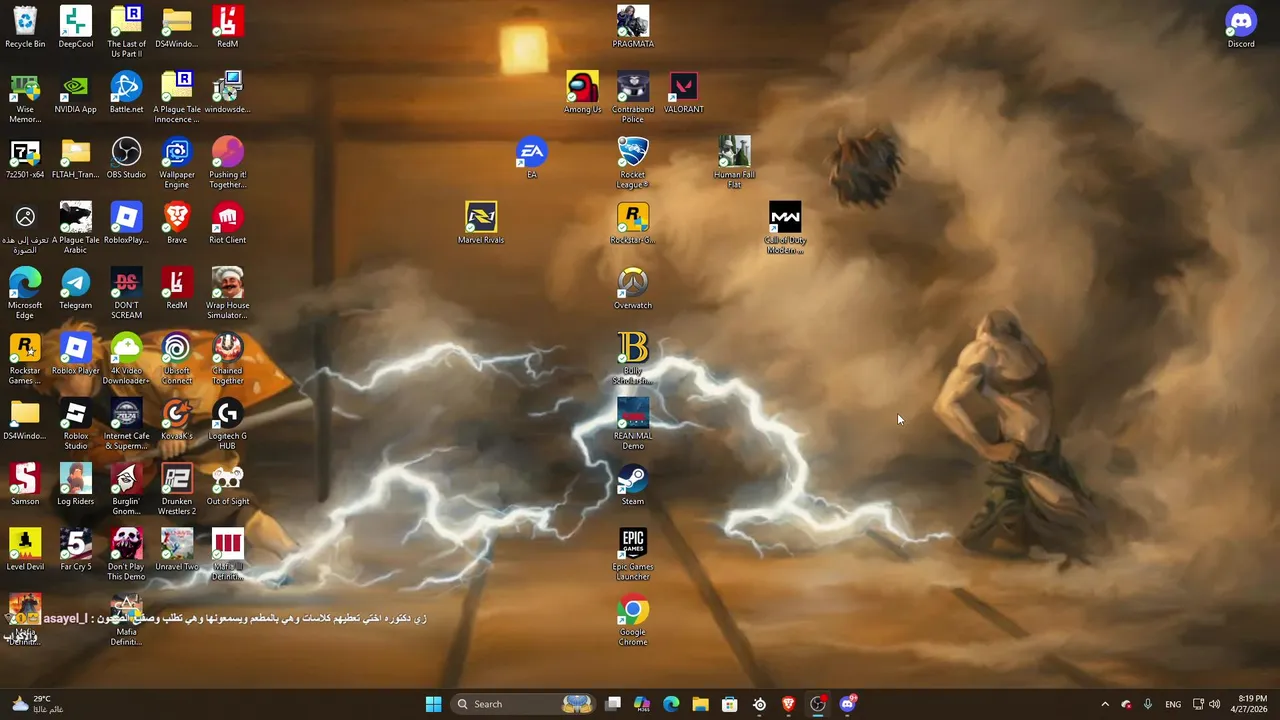Open the EA app desktop icon
The width and height of the screenshot is (1280, 720).
click(532, 158)
